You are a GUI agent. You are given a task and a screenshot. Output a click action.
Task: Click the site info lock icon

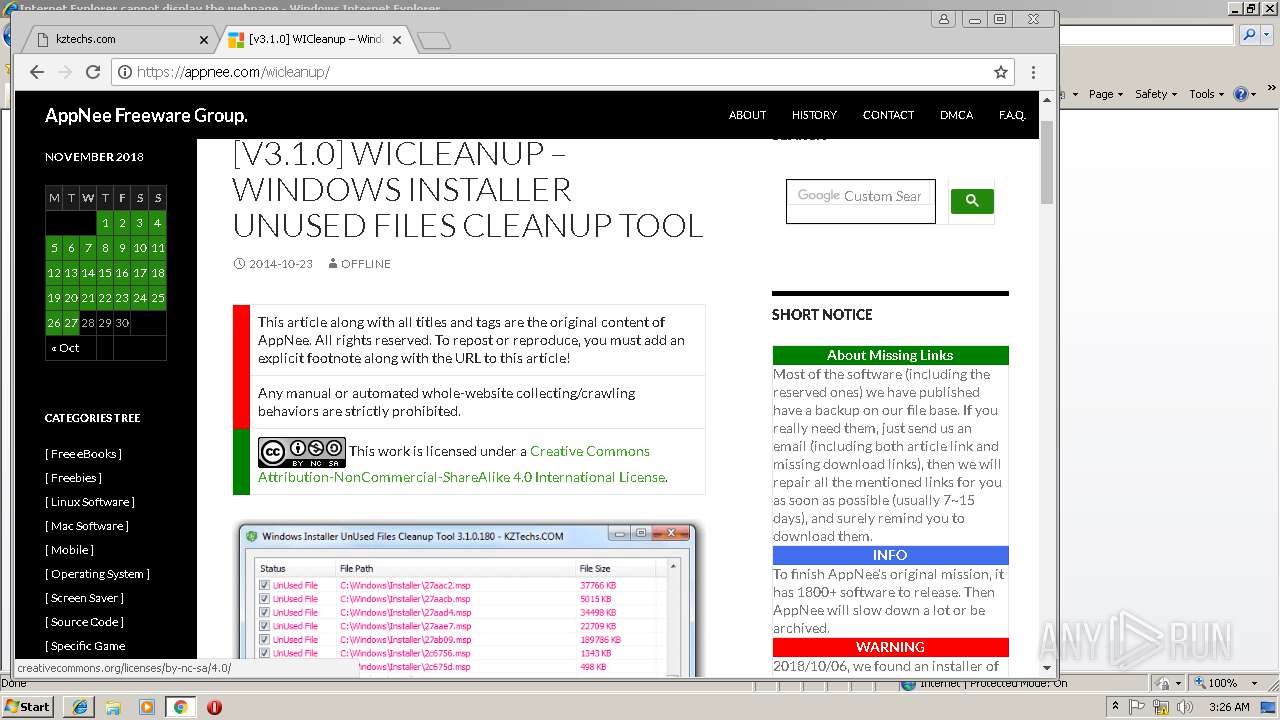125,72
